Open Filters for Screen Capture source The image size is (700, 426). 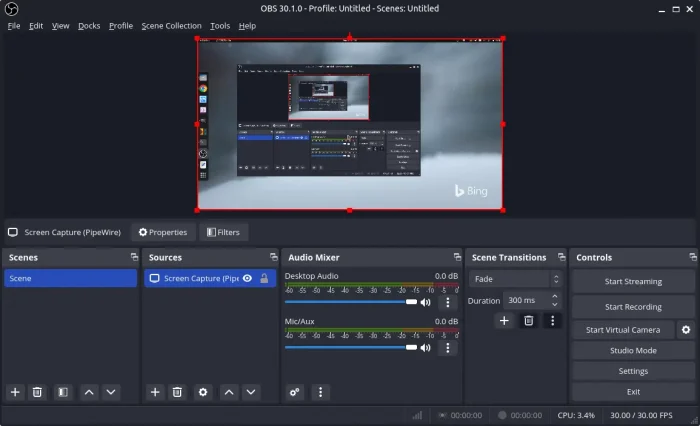click(x=222, y=232)
